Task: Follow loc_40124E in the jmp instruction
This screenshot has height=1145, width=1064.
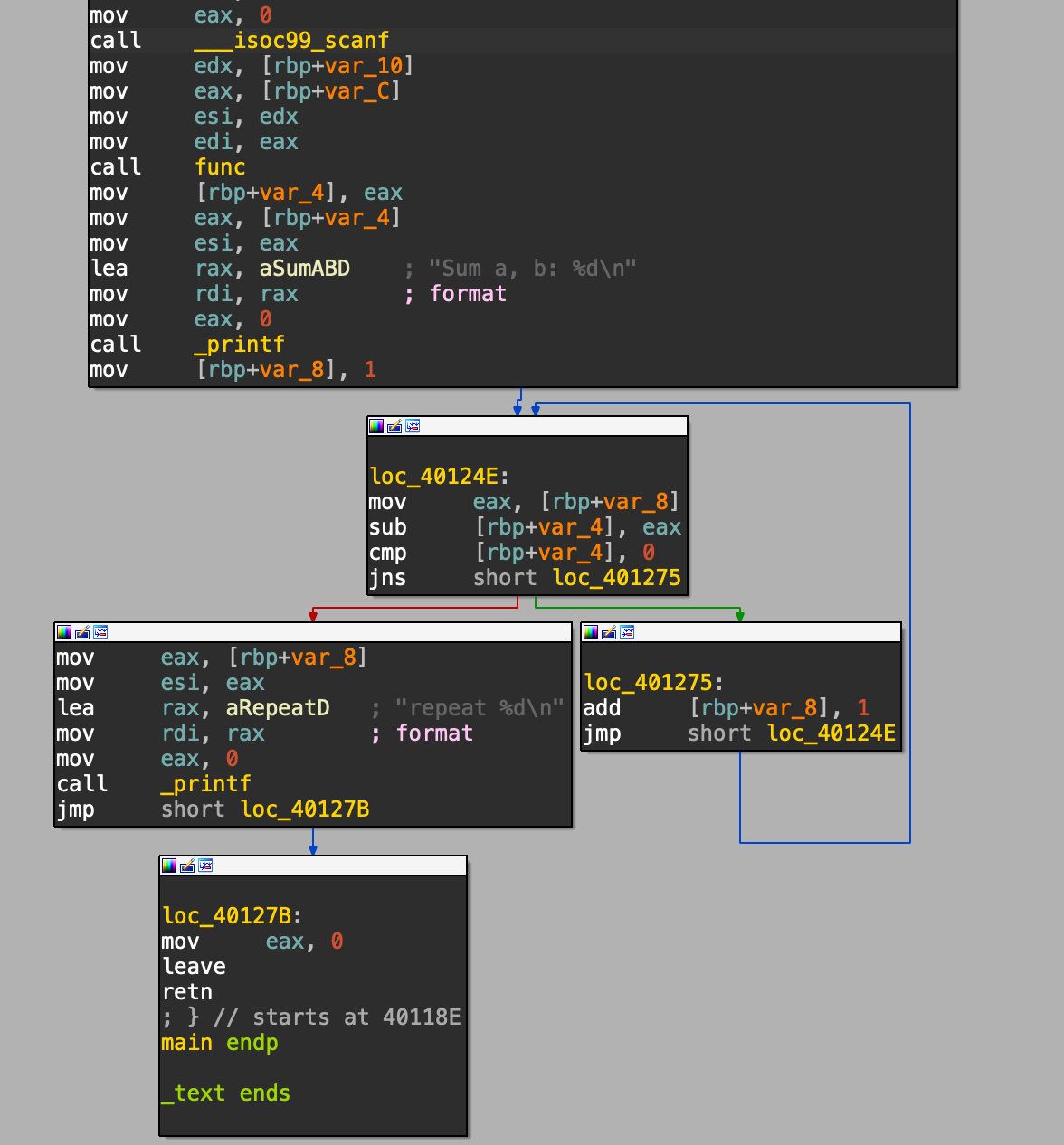Action: click(x=831, y=733)
